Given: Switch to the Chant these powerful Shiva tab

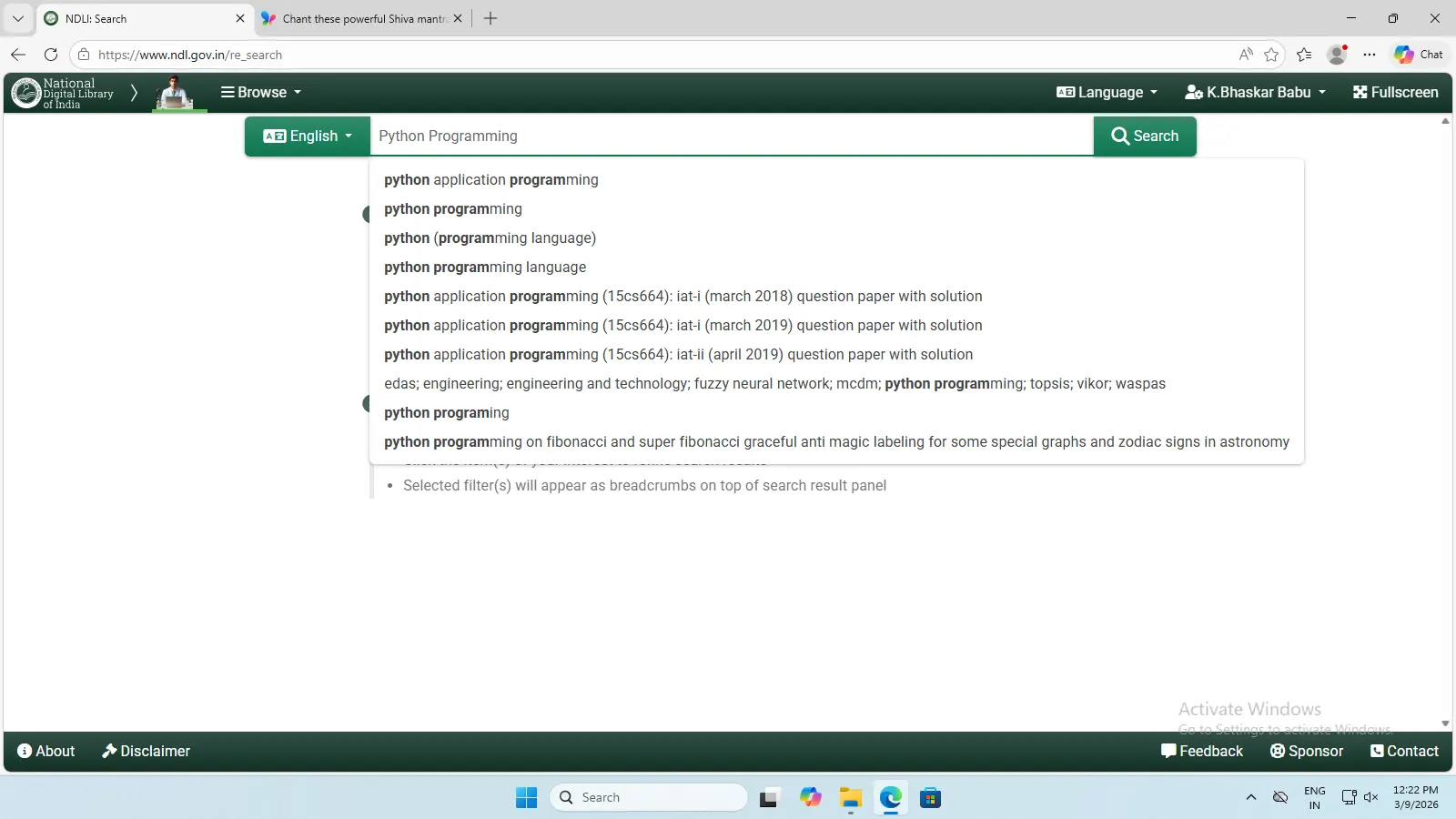Looking at the screenshot, I should pos(361,18).
